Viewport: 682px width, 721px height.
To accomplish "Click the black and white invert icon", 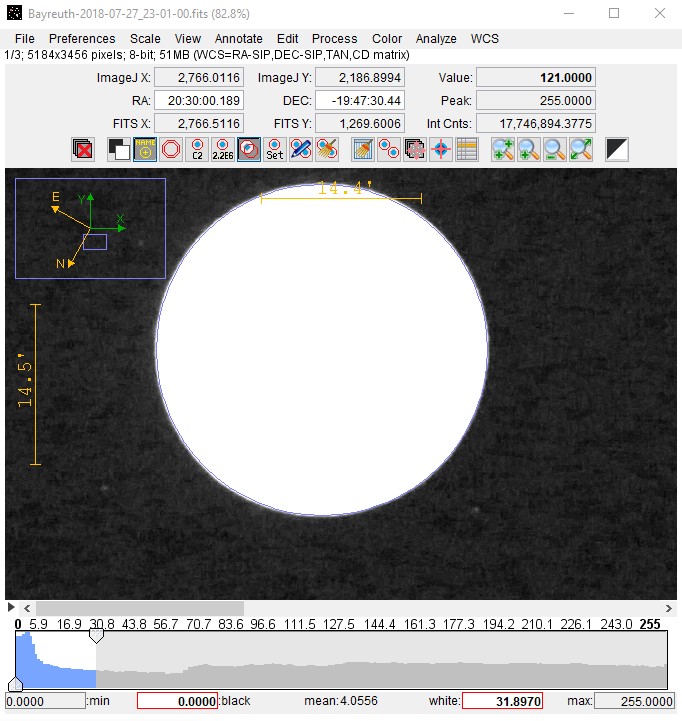I will click(x=617, y=150).
